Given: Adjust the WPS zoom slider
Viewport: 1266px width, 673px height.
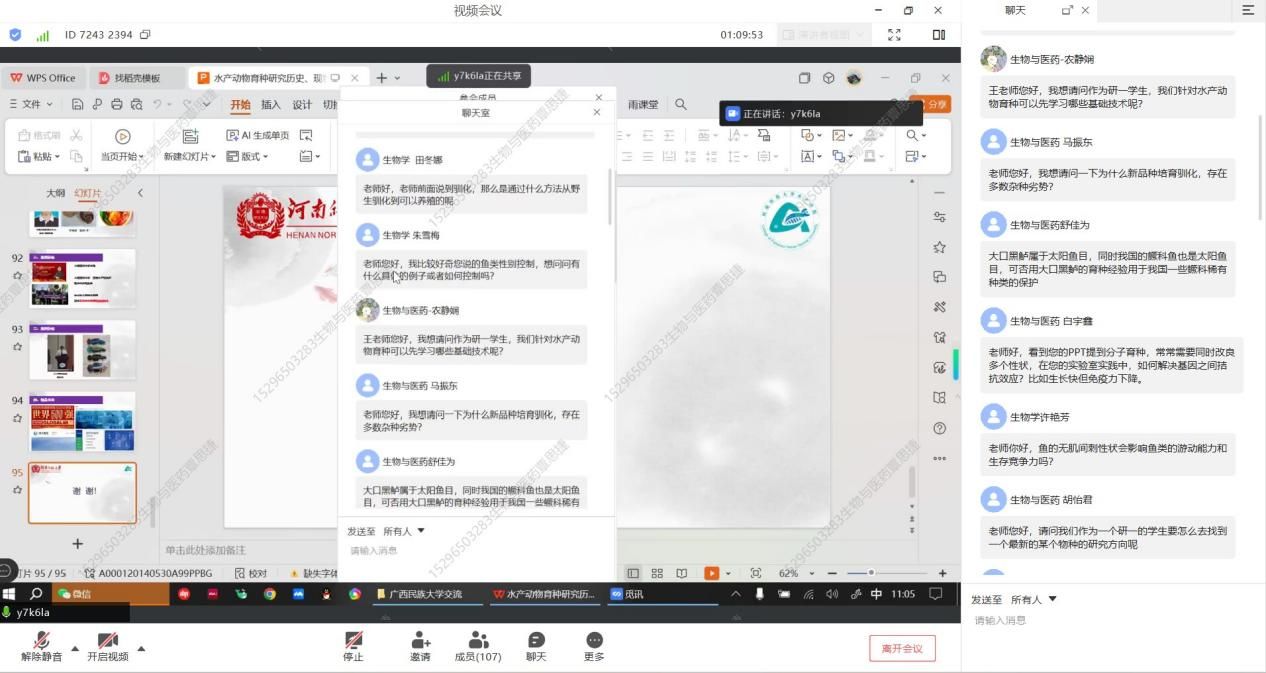Looking at the screenshot, I should 871,573.
